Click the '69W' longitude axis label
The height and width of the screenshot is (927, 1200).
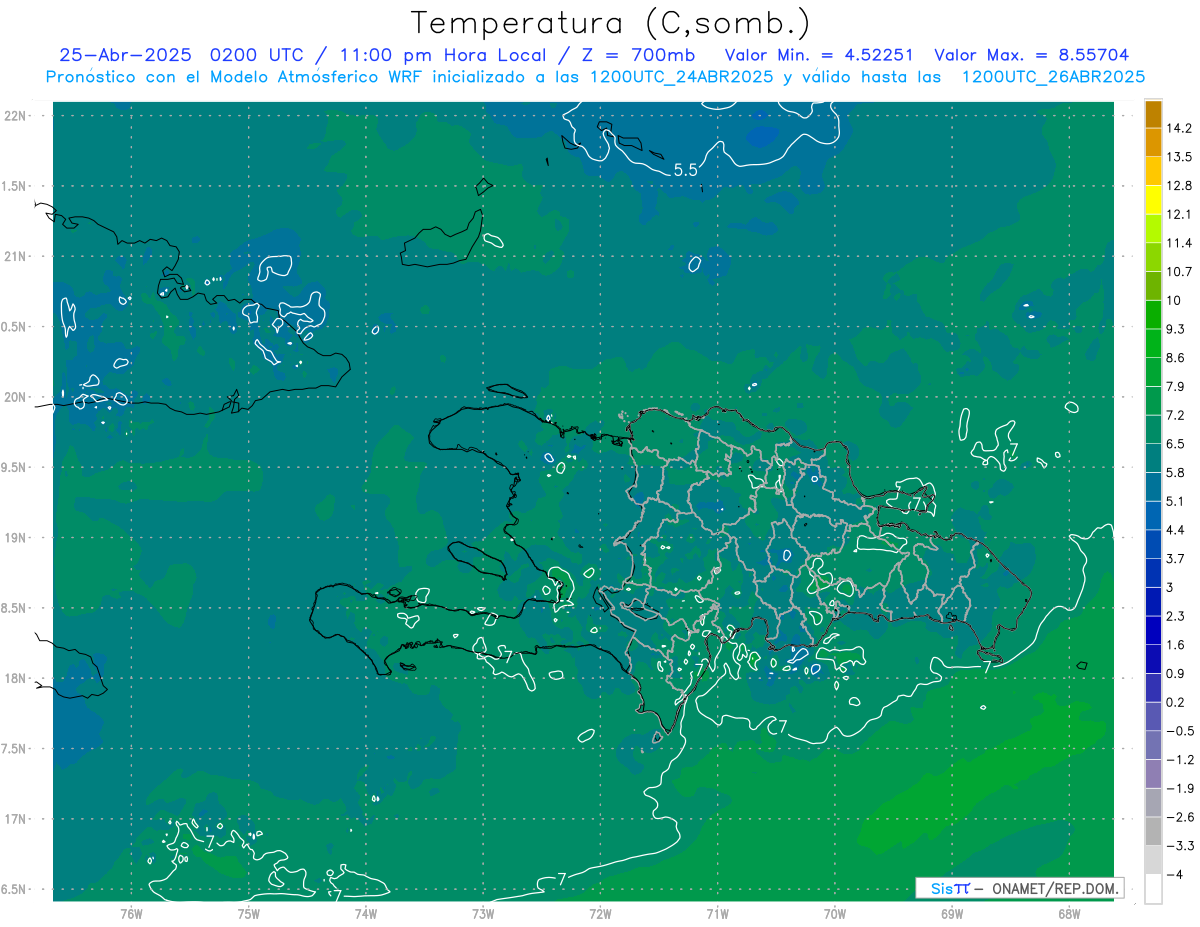click(952, 913)
